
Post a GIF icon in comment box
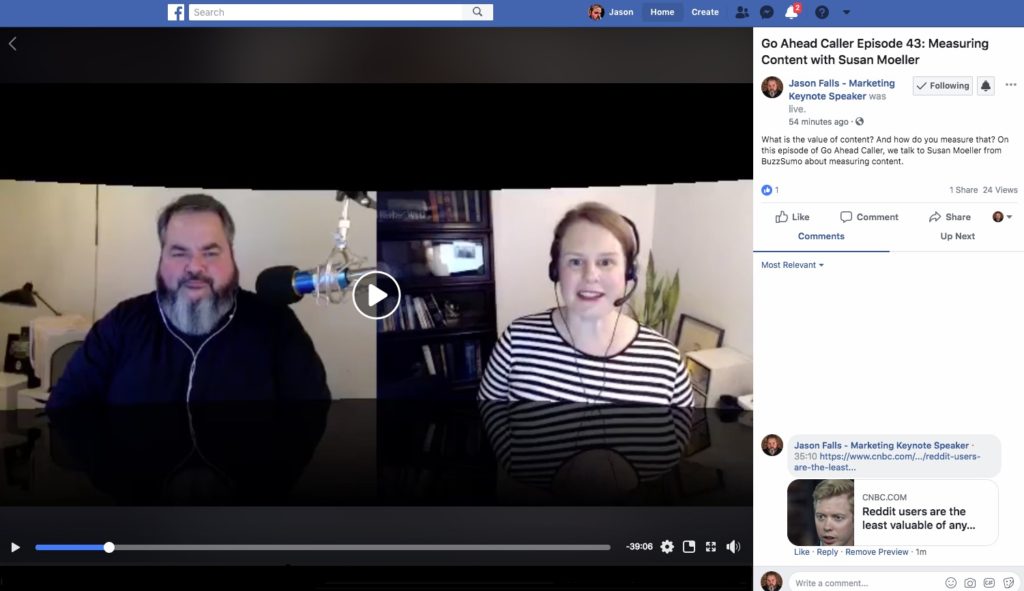(989, 583)
